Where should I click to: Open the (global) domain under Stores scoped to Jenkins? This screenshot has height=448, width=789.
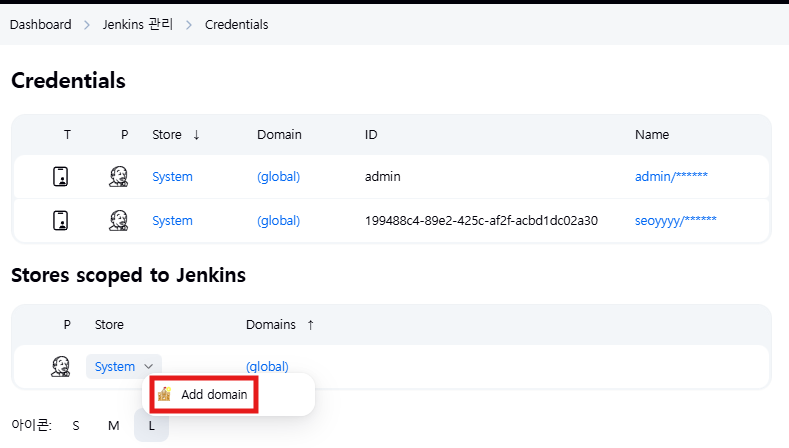coord(267,366)
